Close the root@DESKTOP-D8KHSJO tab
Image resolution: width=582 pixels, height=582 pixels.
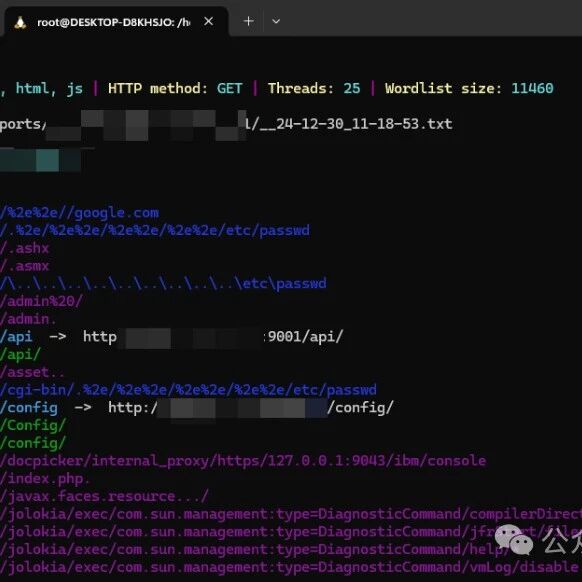click(x=209, y=22)
